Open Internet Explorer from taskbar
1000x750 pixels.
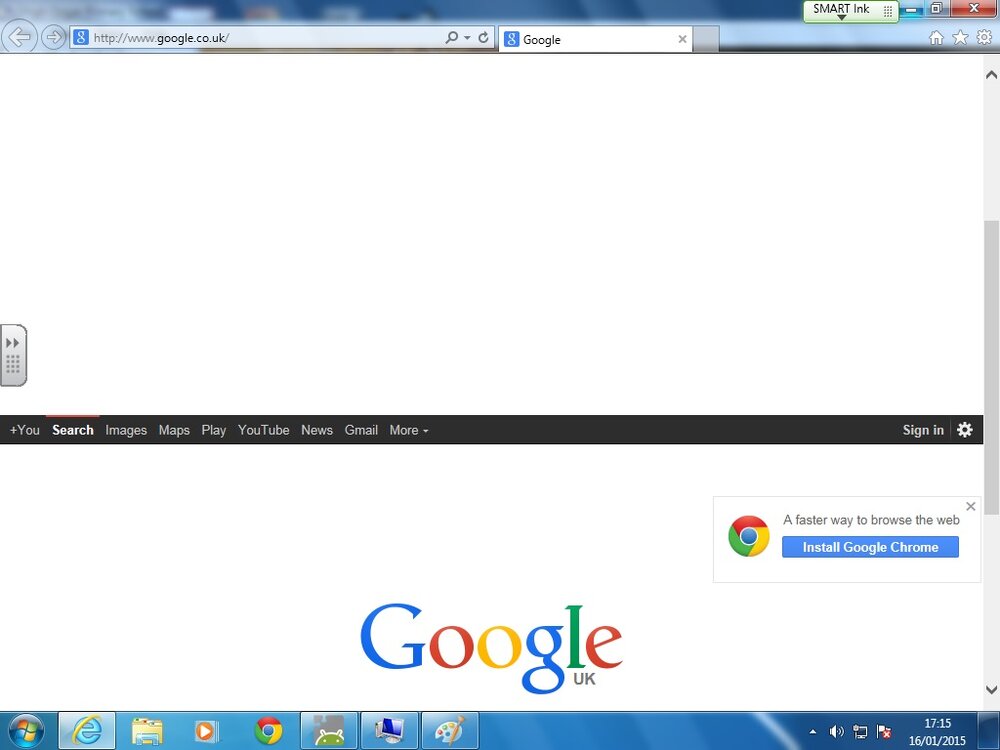[87, 731]
